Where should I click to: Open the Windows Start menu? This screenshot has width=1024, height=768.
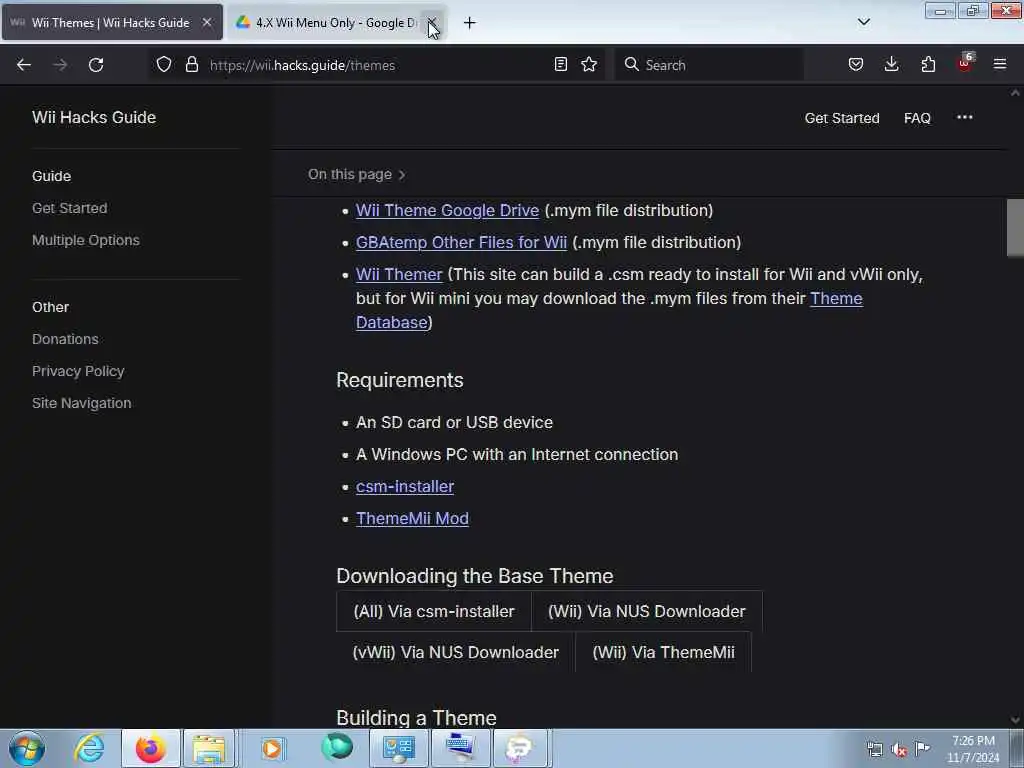click(27, 748)
